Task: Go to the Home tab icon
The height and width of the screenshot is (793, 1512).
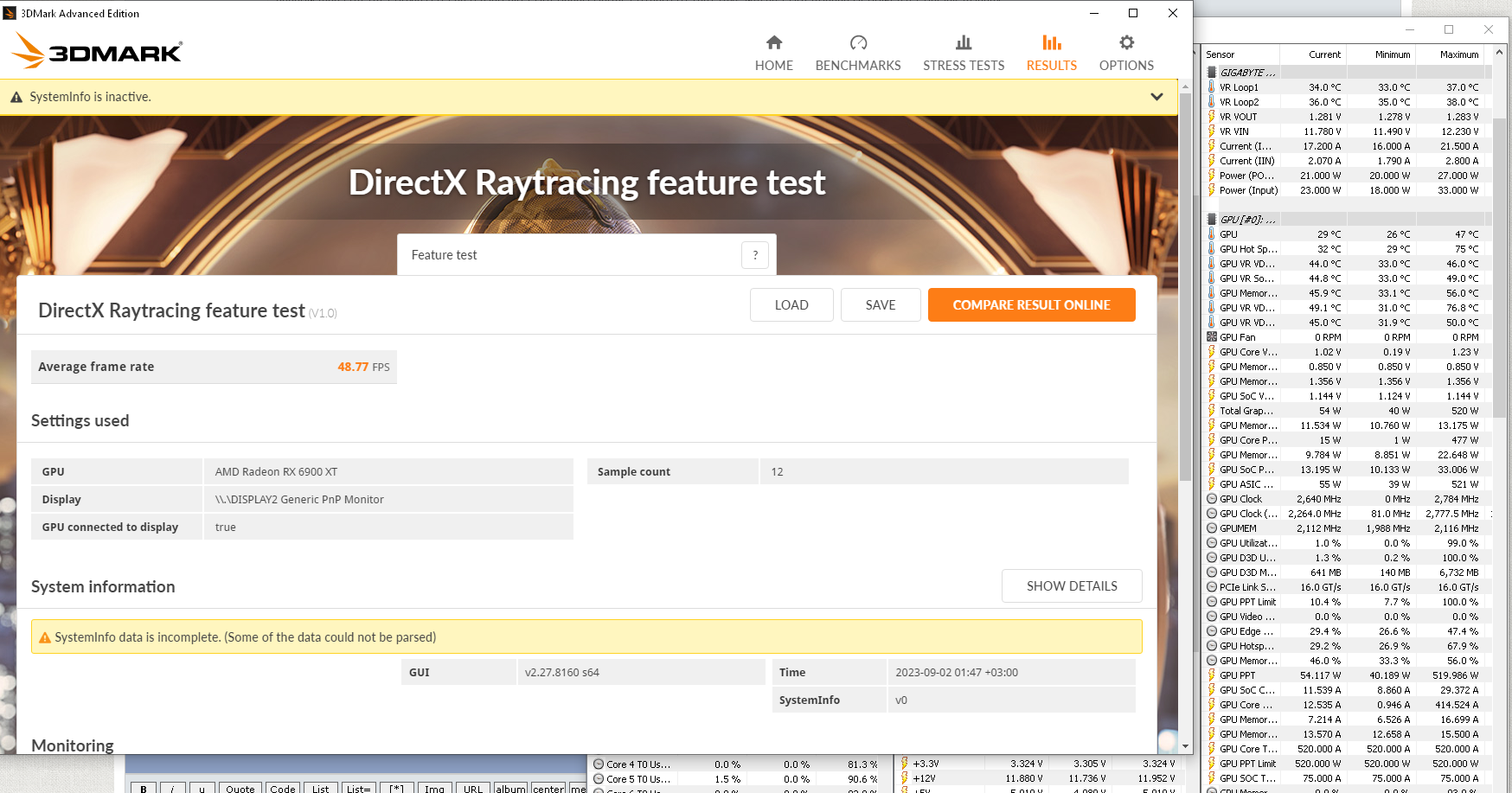Action: pos(774,42)
